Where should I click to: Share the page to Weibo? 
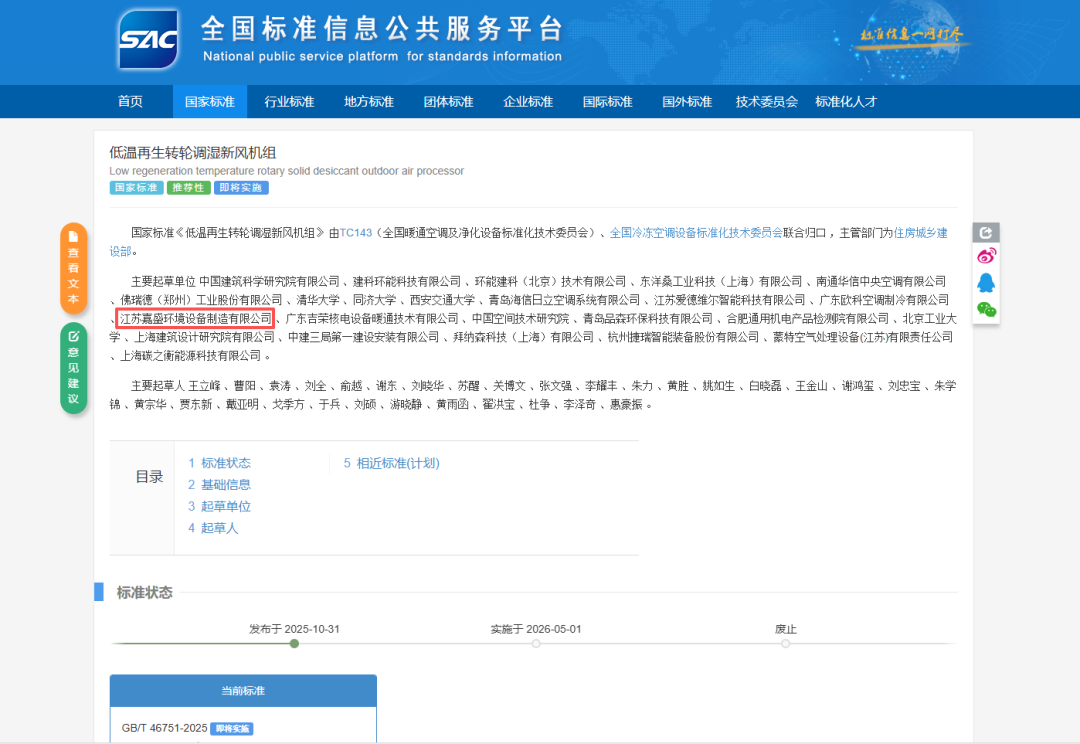986,256
